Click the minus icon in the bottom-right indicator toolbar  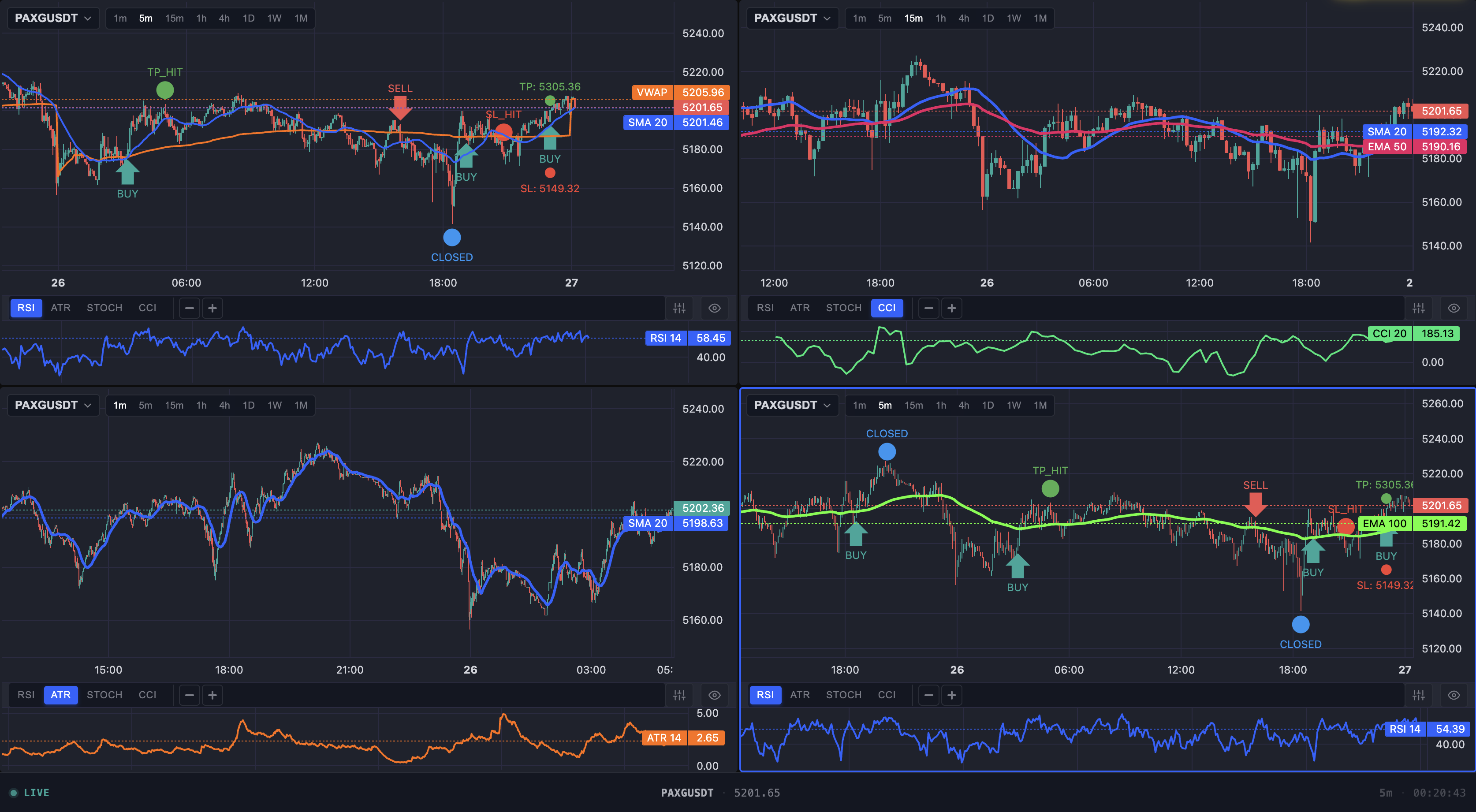click(x=929, y=695)
